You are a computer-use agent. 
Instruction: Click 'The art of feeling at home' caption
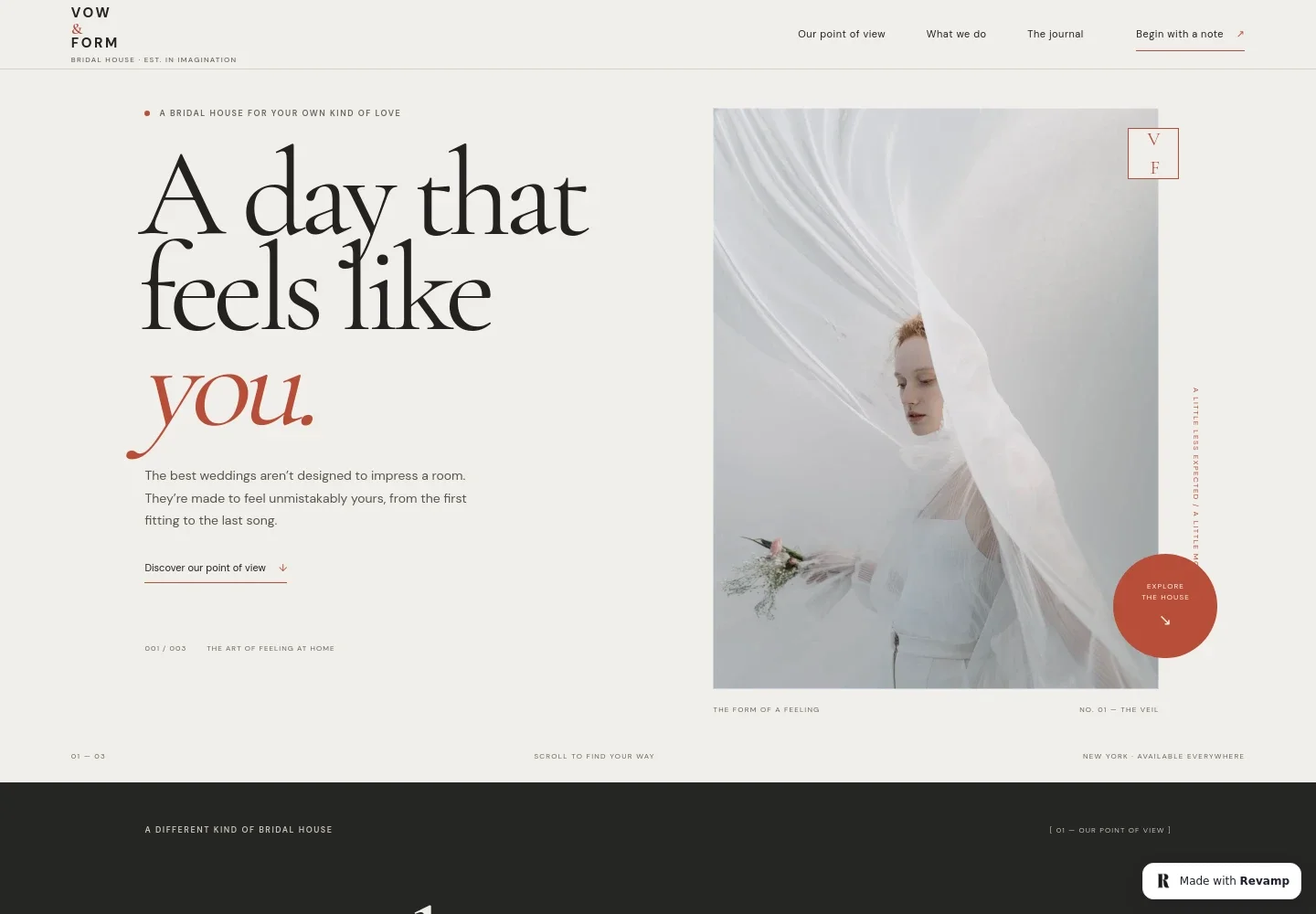271,649
